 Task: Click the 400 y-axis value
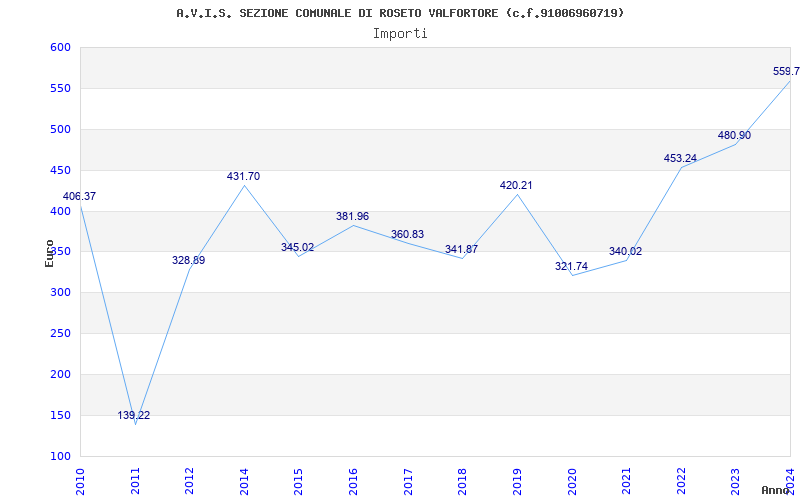pos(60,211)
